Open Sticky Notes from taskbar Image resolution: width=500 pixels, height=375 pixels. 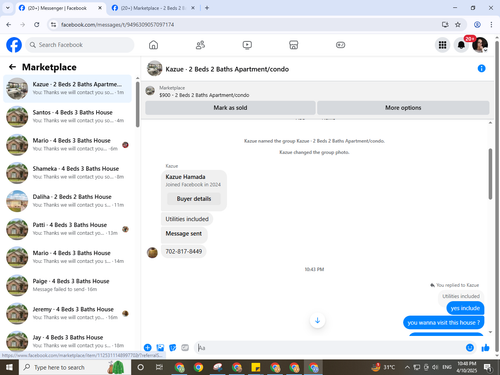point(256,367)
